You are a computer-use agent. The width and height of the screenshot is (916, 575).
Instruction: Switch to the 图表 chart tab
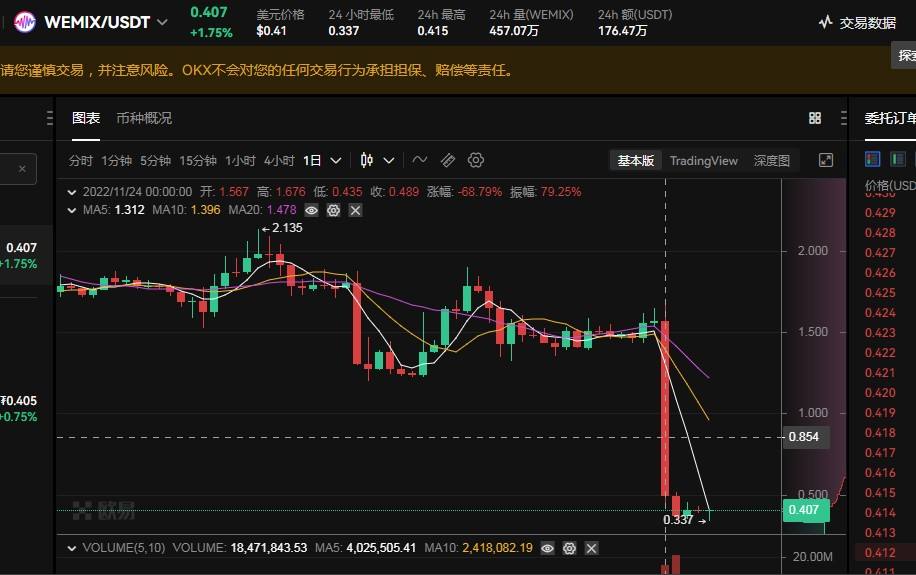tap(86, 118)
